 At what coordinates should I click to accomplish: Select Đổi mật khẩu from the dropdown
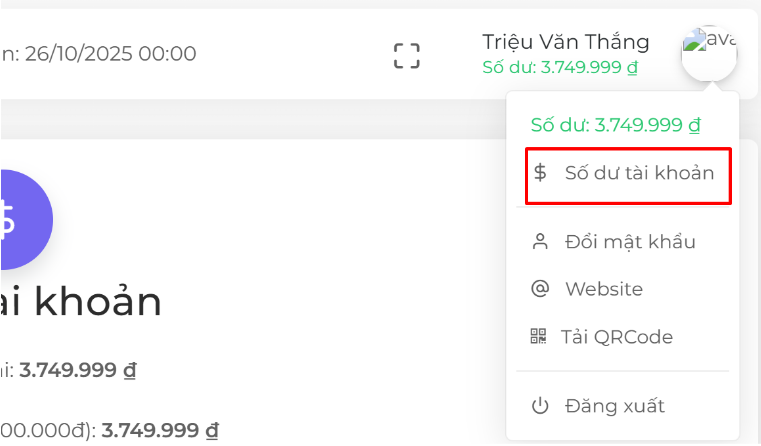tap(630, 241)
